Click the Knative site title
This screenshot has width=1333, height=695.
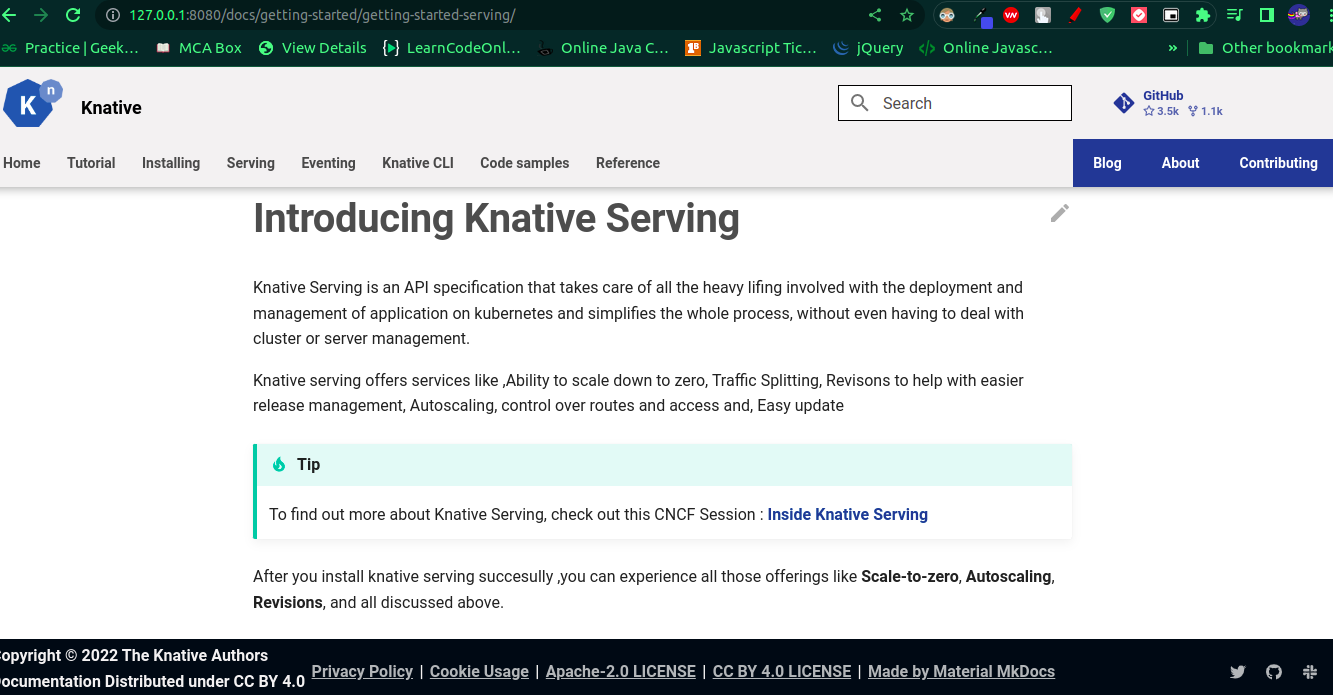tap(111, 108)
